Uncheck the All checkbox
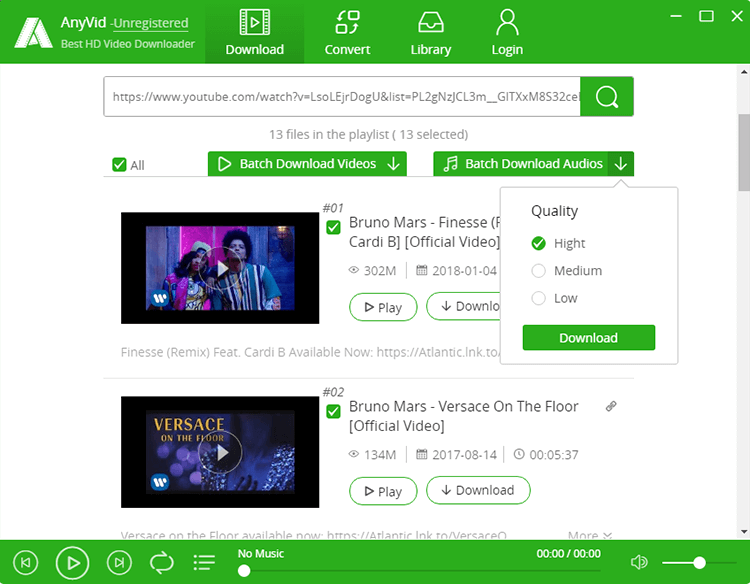The image size is (750, 584). click(119, 165)
